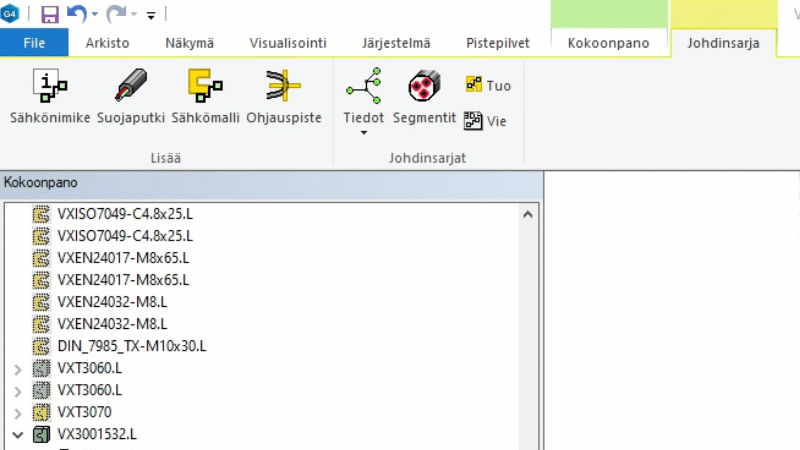Open the undo history dropdown arrow
This screenshot has height=450, width=800.
click(x=94, y=14)
